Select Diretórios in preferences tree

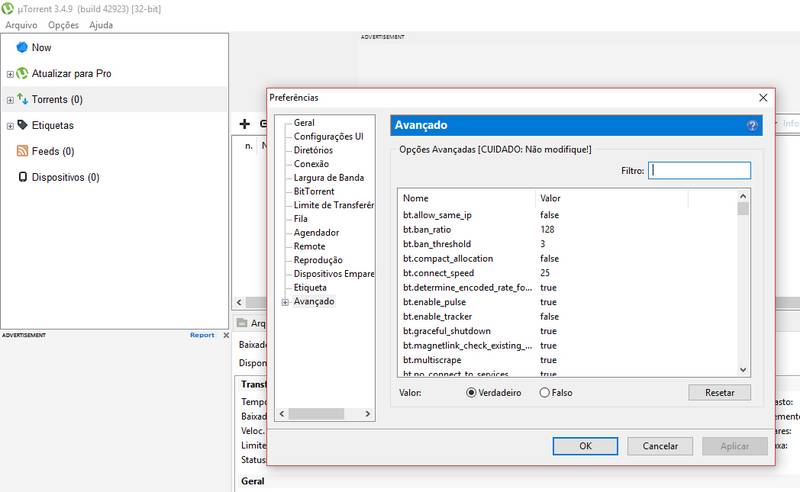(313, 150)
